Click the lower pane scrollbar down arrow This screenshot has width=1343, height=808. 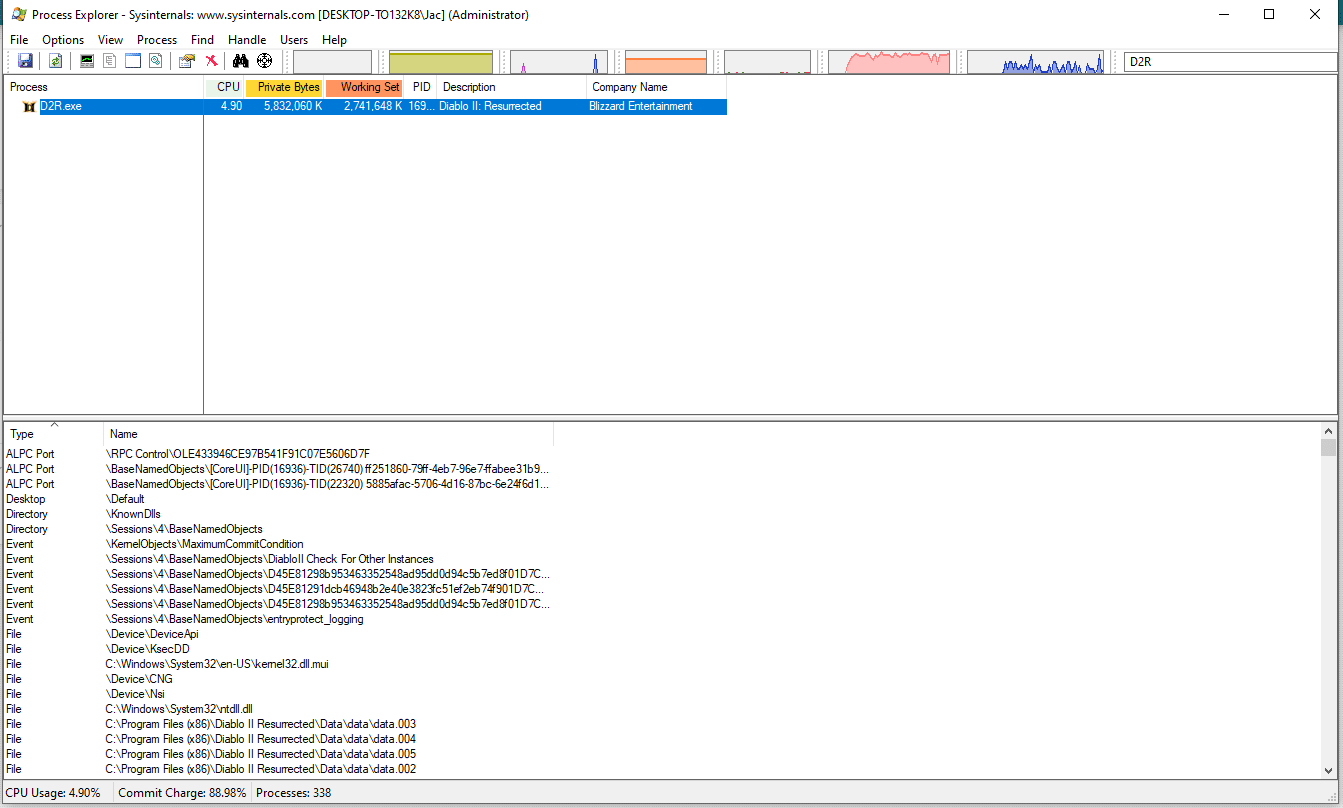tap(1328, 770)
